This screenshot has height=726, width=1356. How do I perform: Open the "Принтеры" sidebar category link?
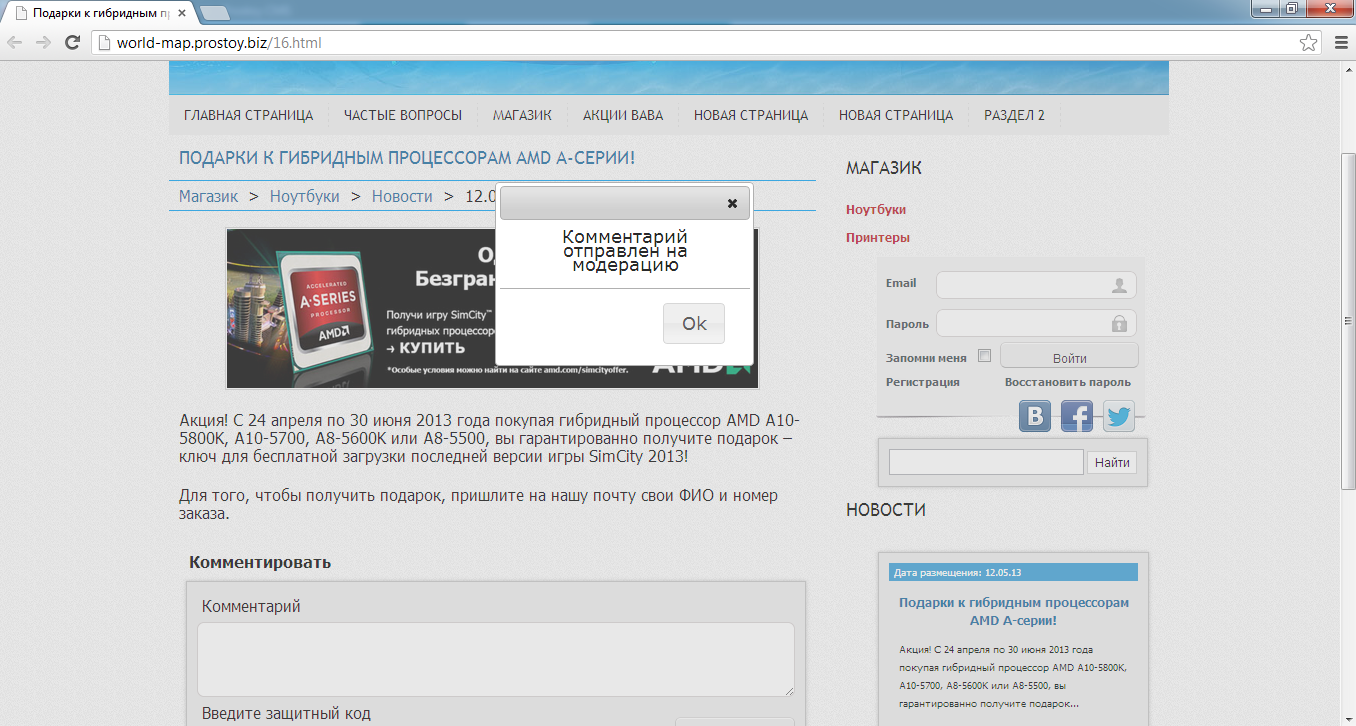(x=878, y=238)
